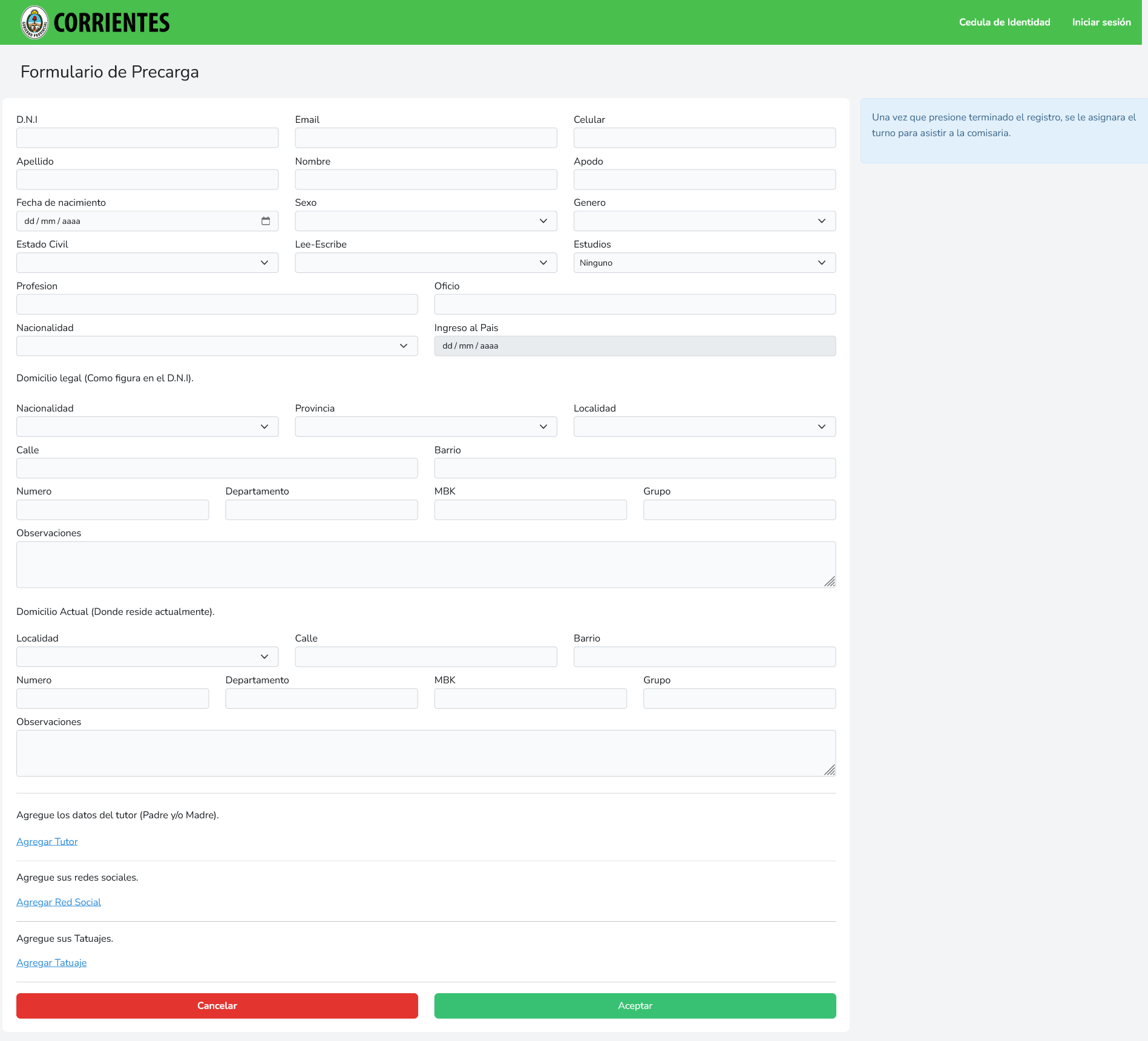Click the Profesion text field

click(217, 304)
